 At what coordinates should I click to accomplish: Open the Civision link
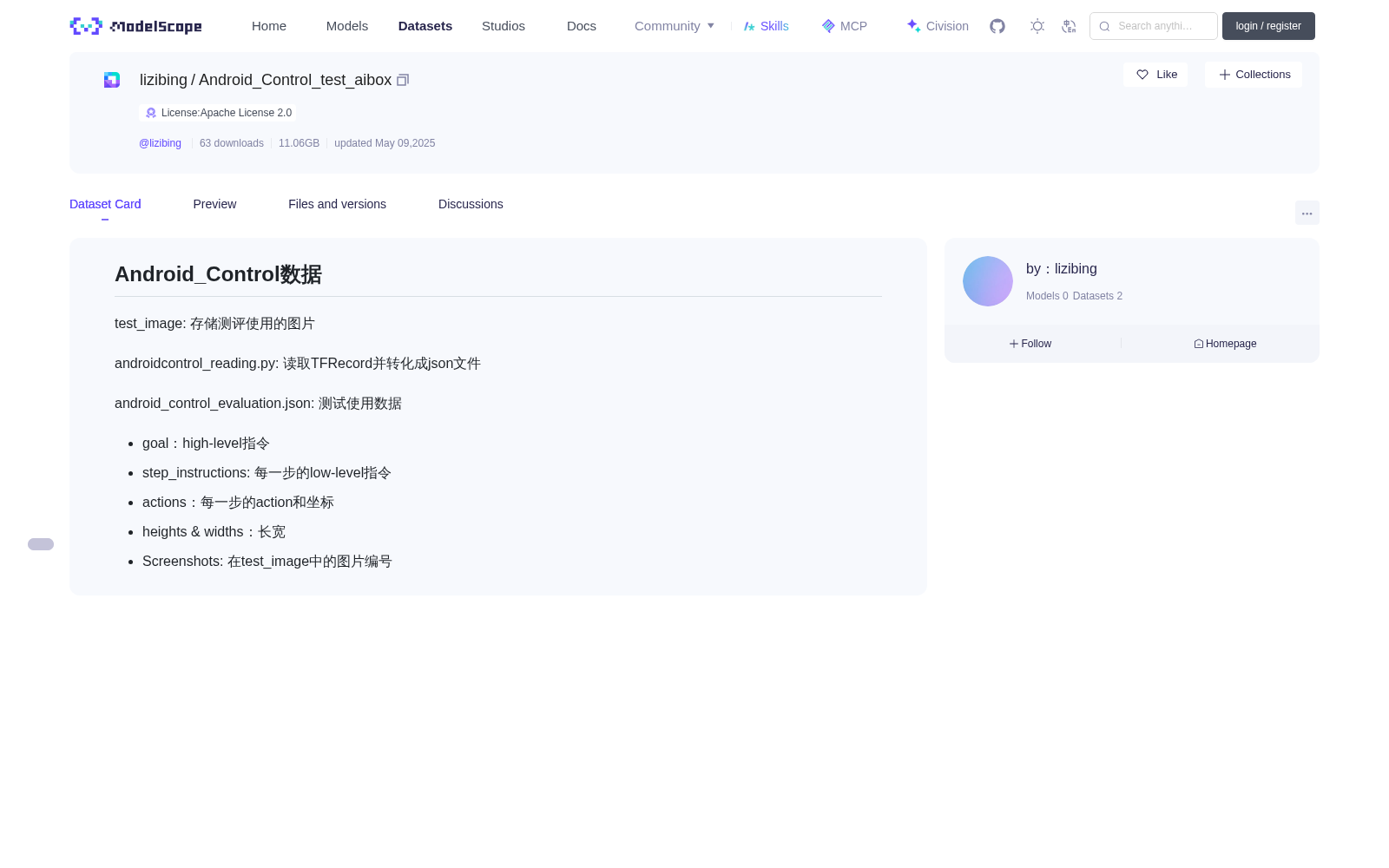coord(938,26)
